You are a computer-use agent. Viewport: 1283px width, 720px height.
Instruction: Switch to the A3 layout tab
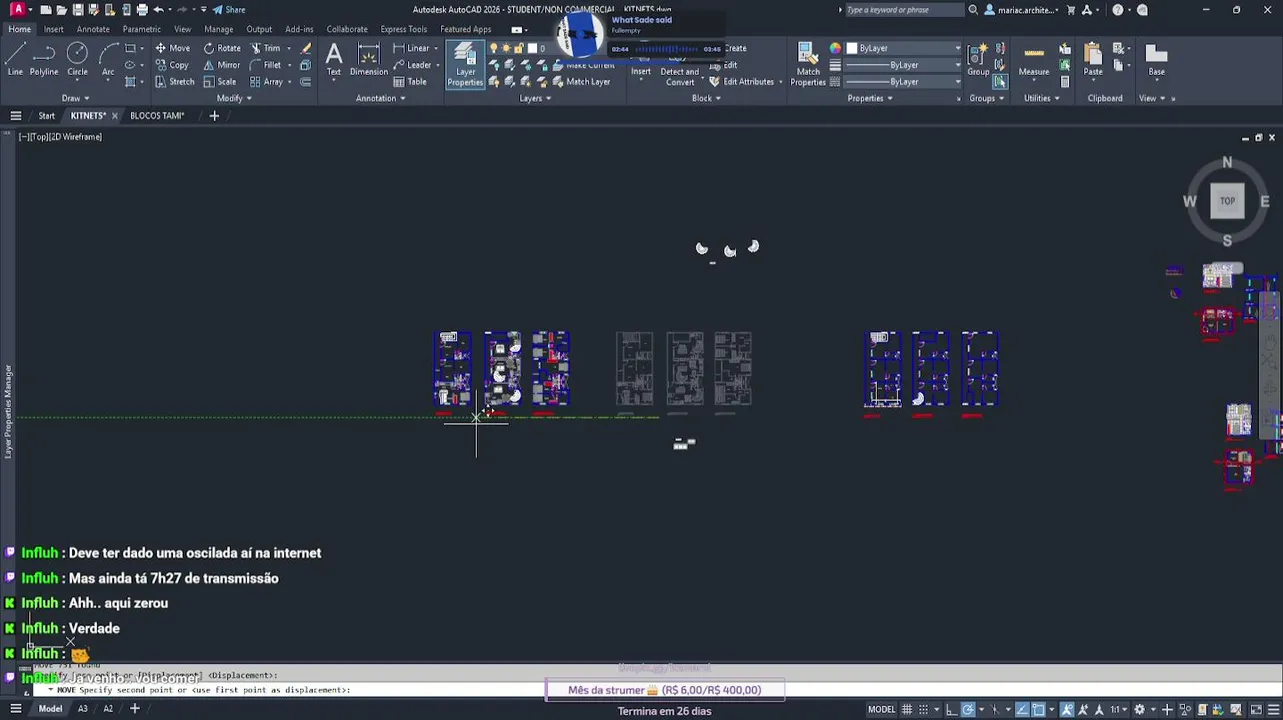pos(83,709)
